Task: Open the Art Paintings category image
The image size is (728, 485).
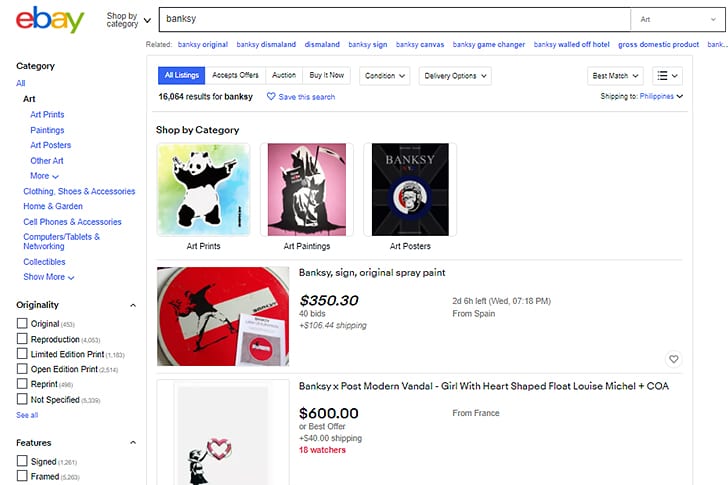Action: (x=306, y=189)
